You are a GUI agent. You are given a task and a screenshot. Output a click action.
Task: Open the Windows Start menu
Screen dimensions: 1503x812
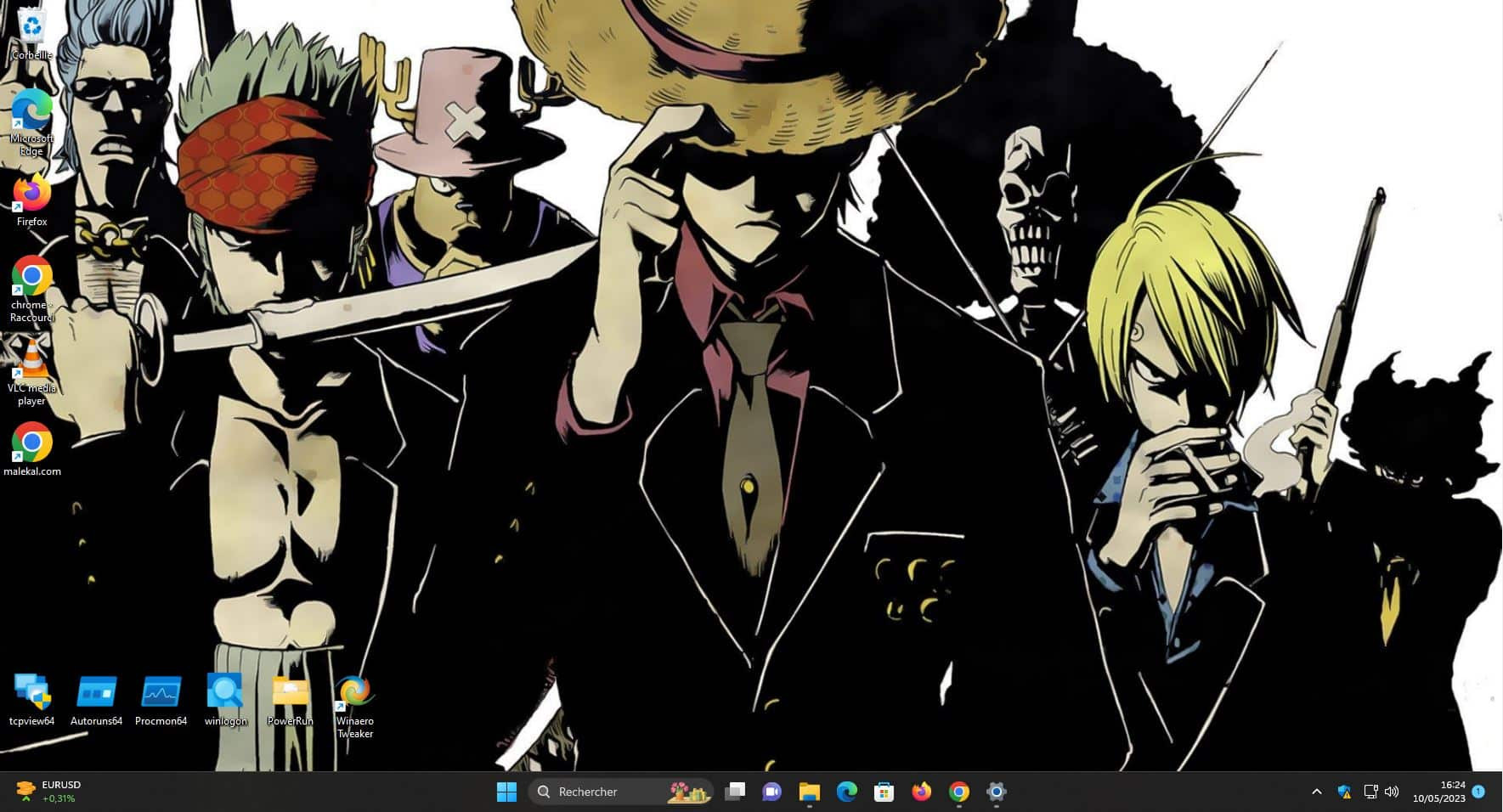tap(506, 792)
